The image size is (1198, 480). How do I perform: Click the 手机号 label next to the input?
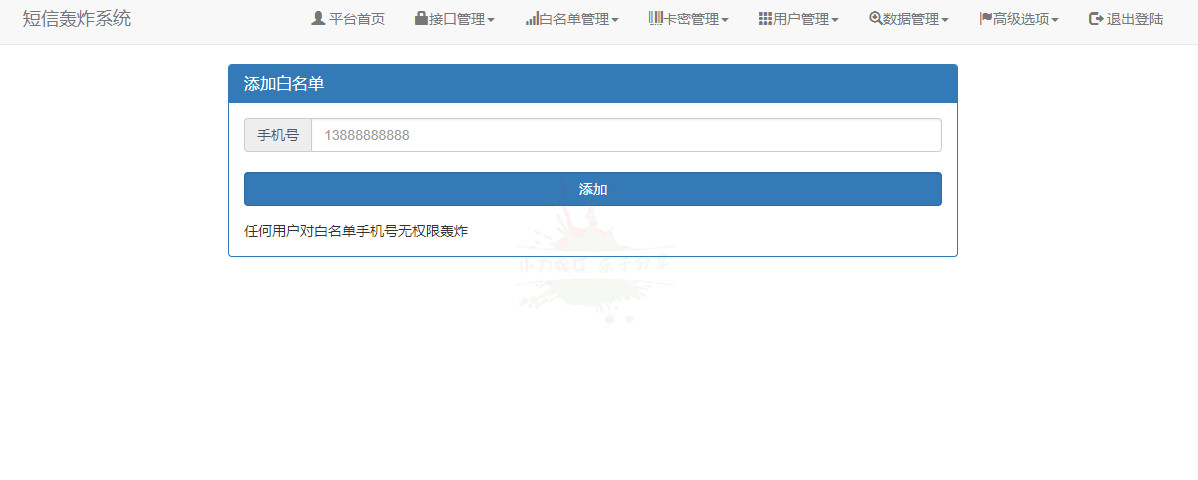[278, 135]
